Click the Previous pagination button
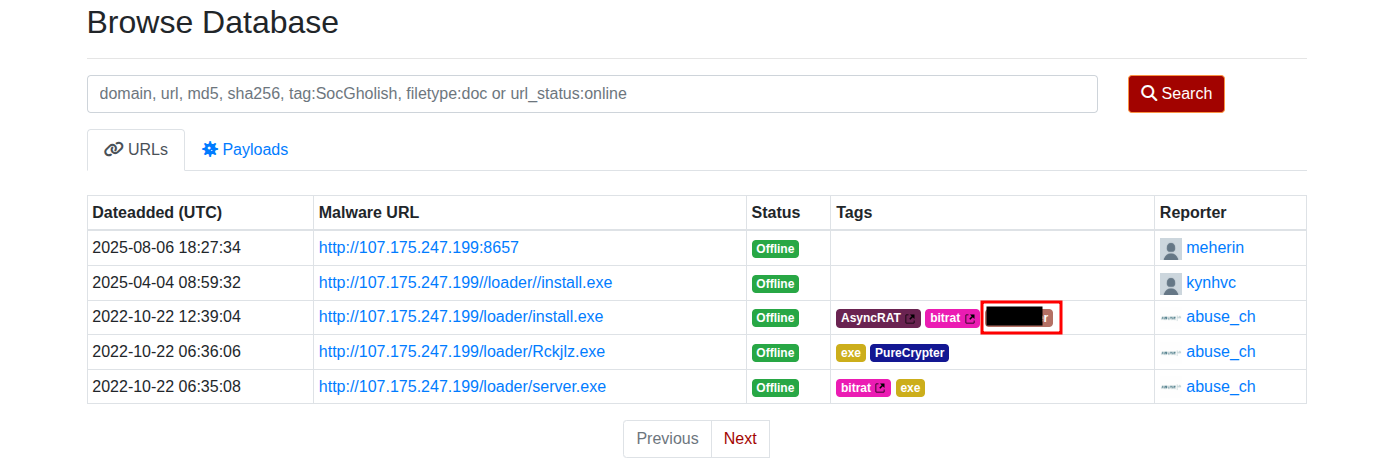Image resolution: width=1396 pixels, height=472 pixels. 667,439
